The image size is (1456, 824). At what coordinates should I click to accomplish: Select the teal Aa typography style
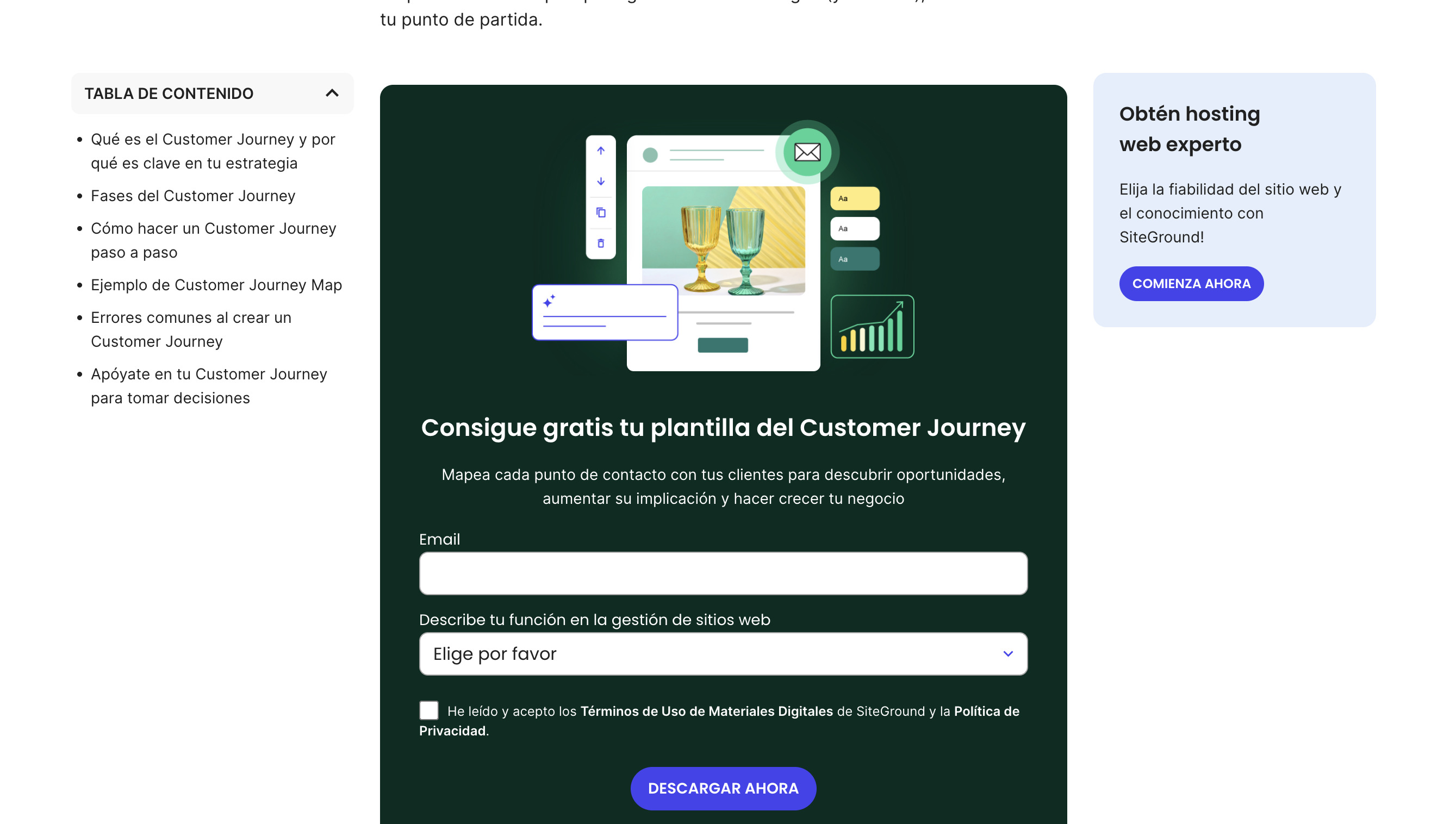[855, 259]
